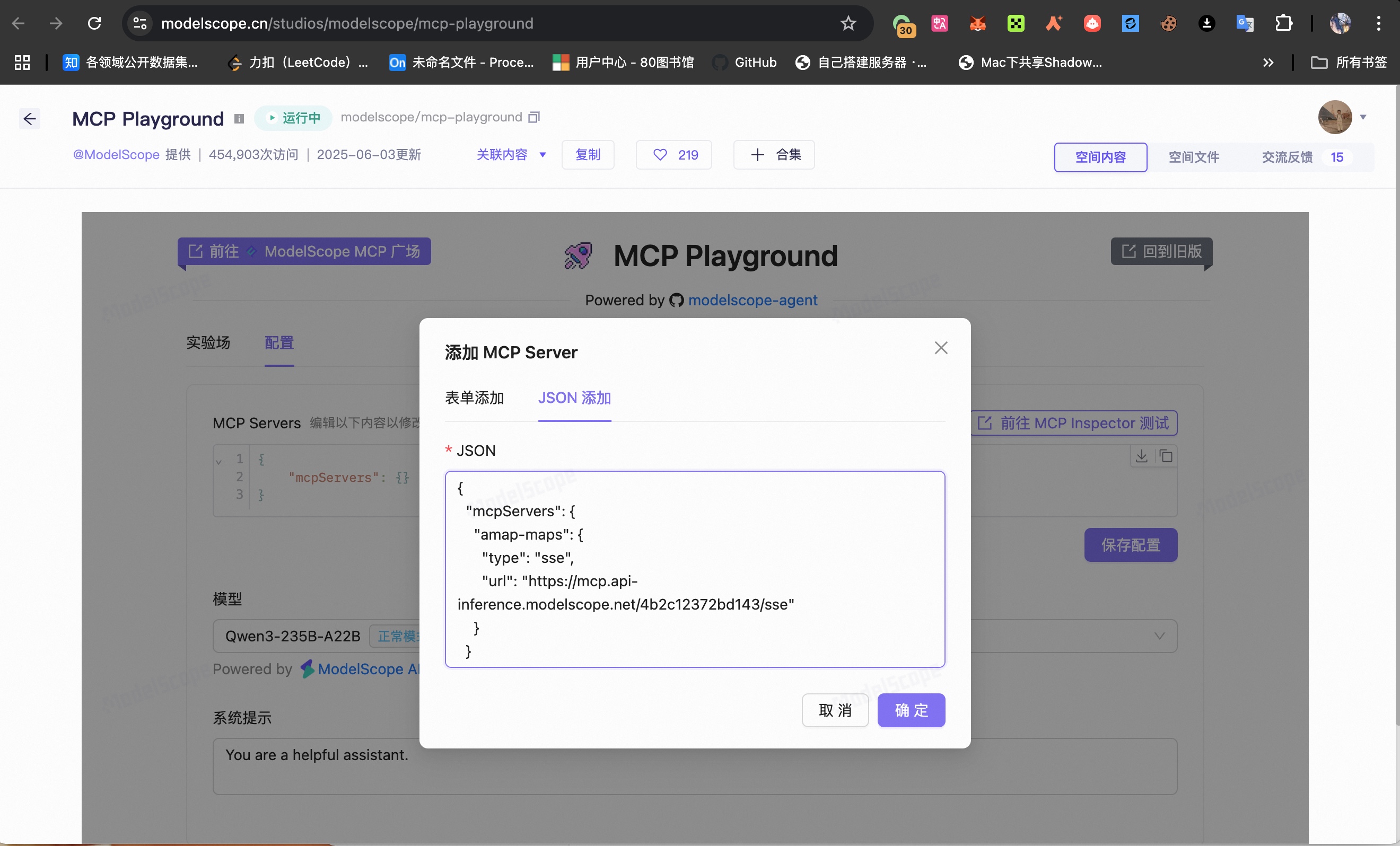Switch to the 空间内容 tab
1400x846 pixels.
pyautogui.click(x=1100, y=157)
